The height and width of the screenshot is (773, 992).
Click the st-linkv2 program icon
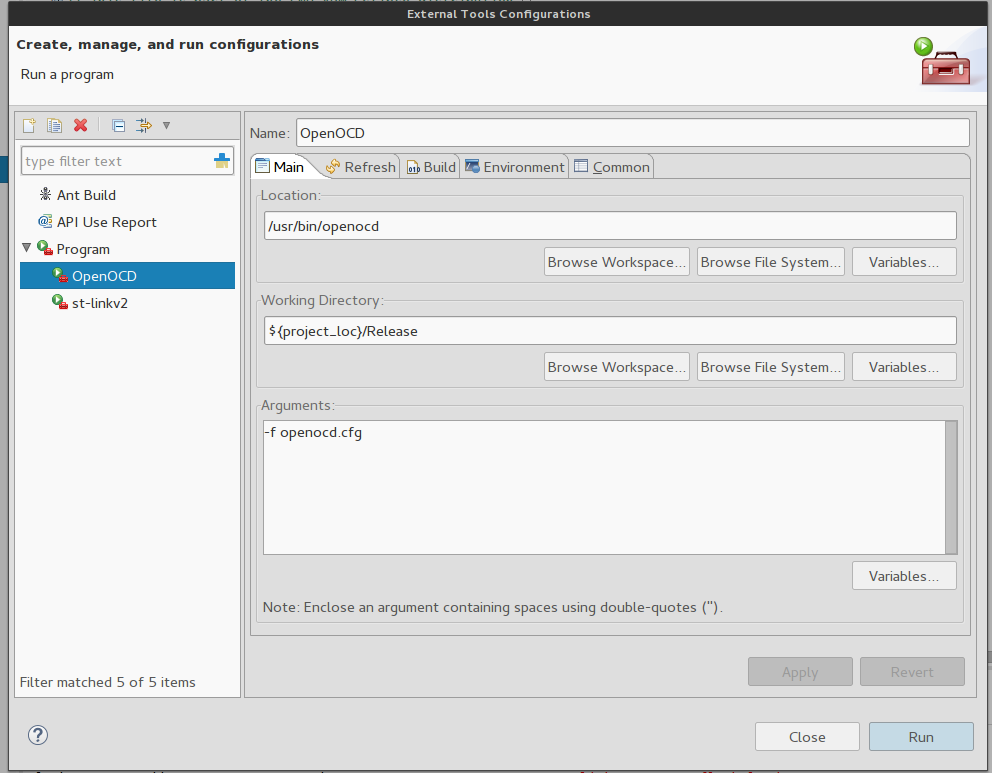[60, 302]
